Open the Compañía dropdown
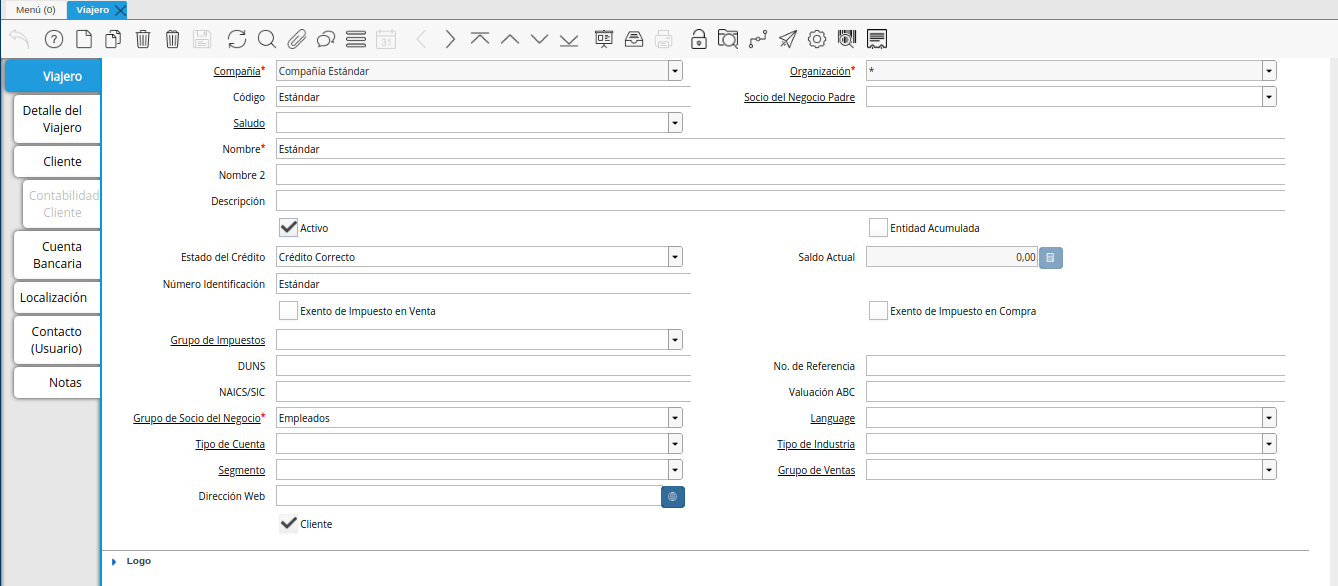This screenshot has width=1338, height=586. click(x=676, y=71)
